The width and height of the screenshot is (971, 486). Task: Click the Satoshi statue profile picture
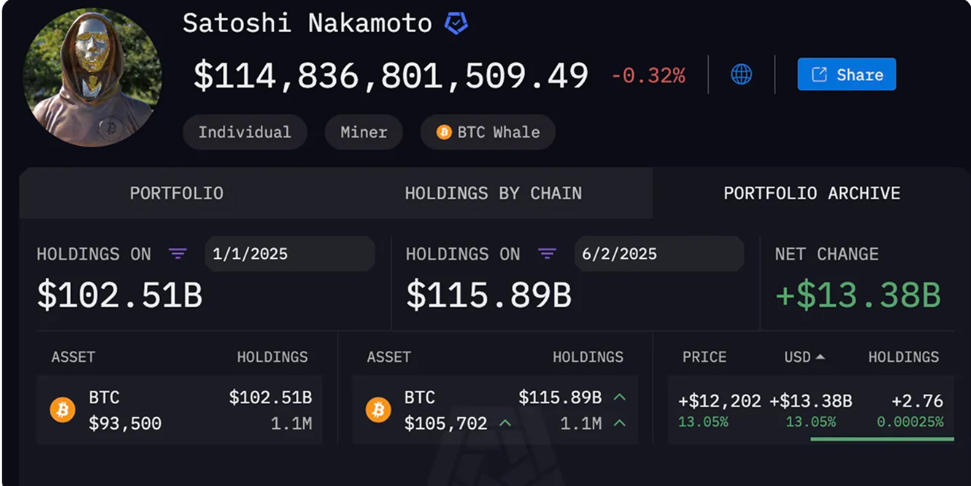(x=92, y=77)
